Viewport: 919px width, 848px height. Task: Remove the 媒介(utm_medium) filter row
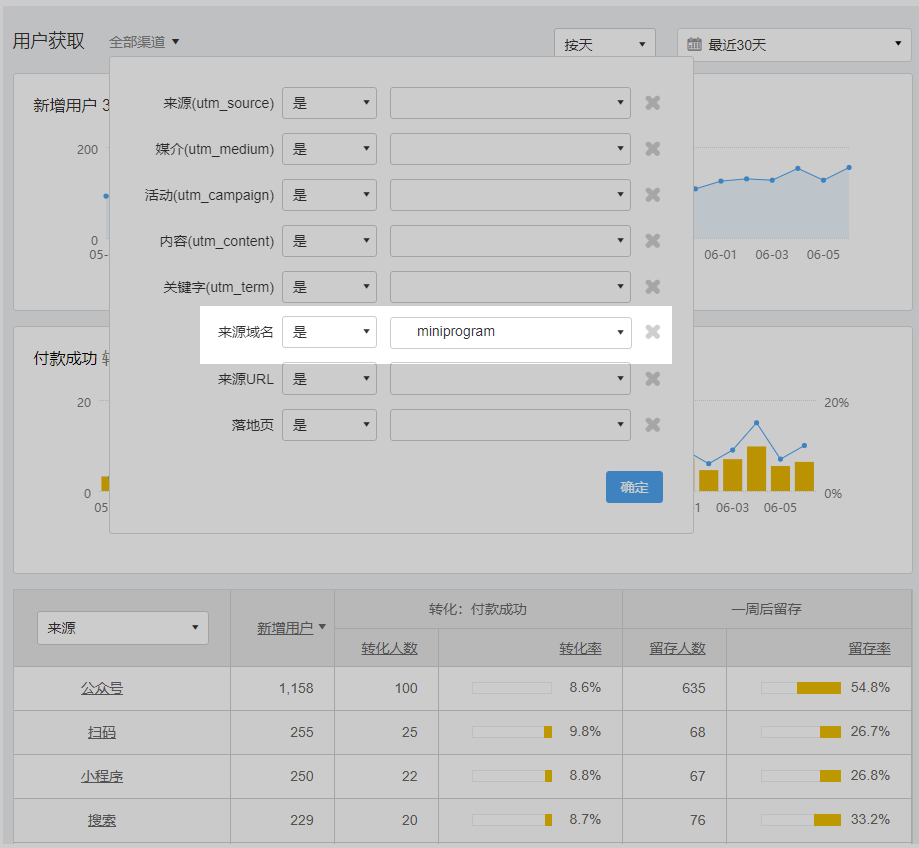tap(653, 148)
